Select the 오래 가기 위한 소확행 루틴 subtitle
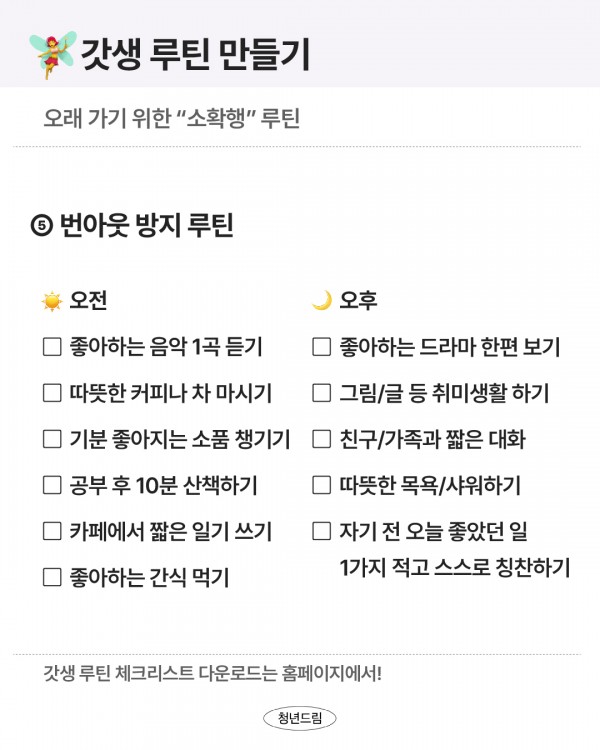Screen dimensions: 600x750 pos(172,119)
